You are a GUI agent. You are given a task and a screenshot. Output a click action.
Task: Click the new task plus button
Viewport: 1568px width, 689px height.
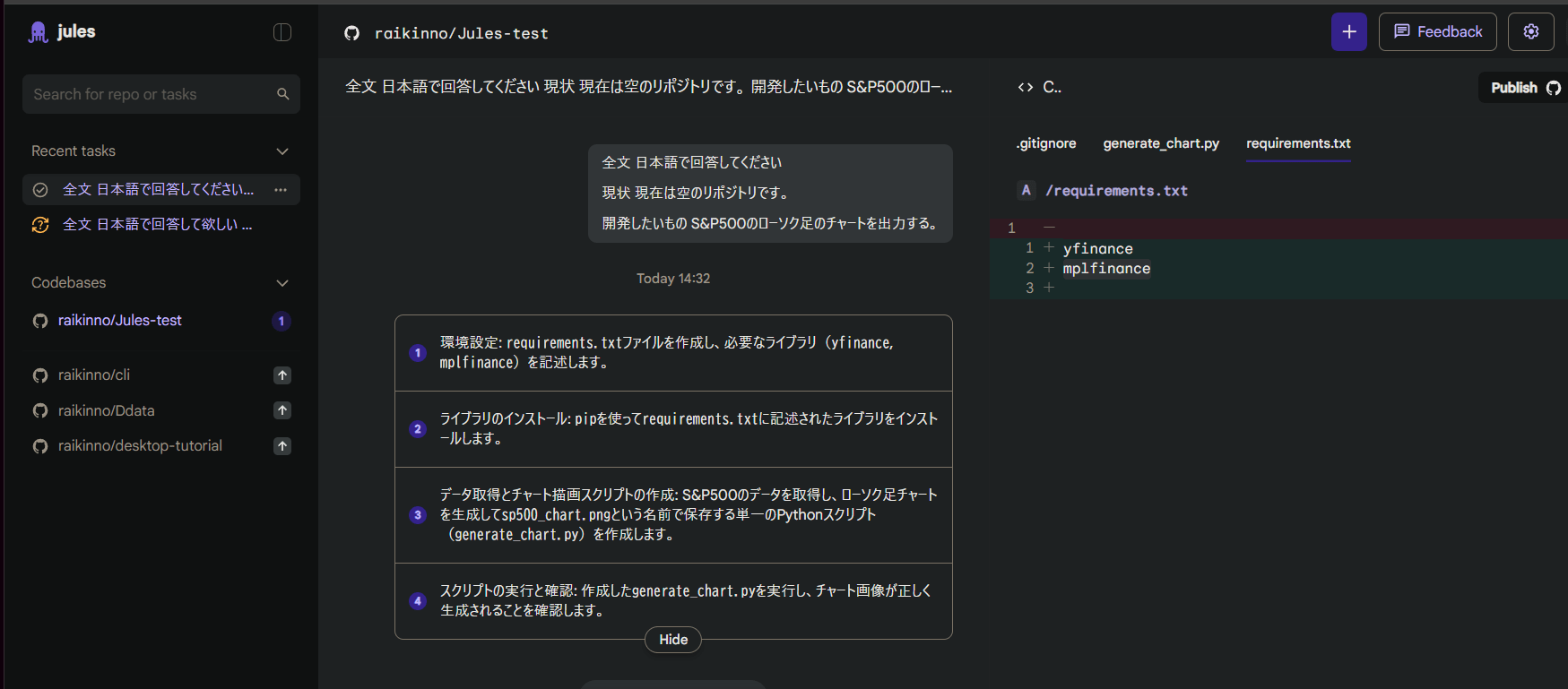point(1348,32)
